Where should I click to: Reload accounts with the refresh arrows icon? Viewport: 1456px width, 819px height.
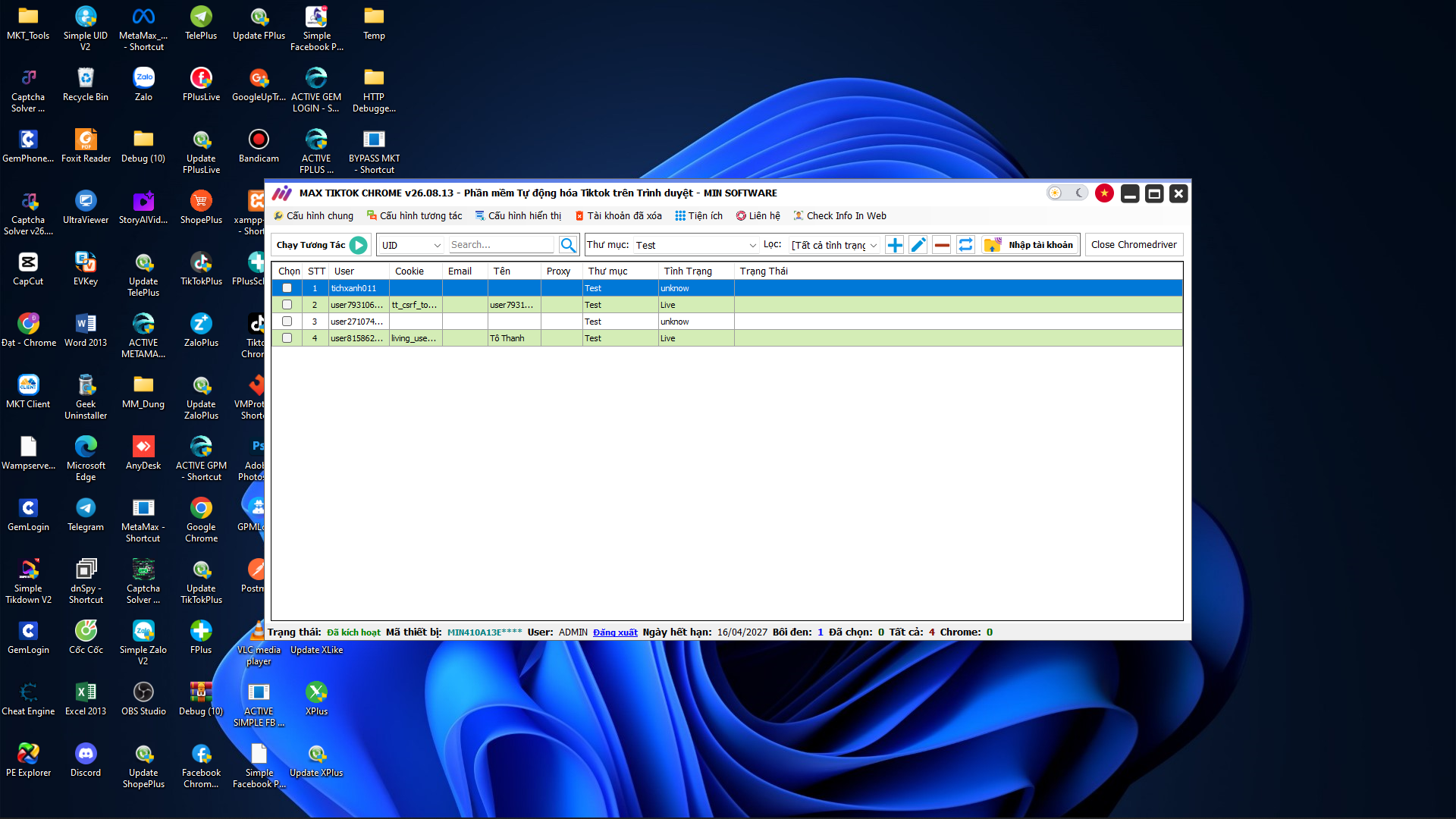(965, 245)
